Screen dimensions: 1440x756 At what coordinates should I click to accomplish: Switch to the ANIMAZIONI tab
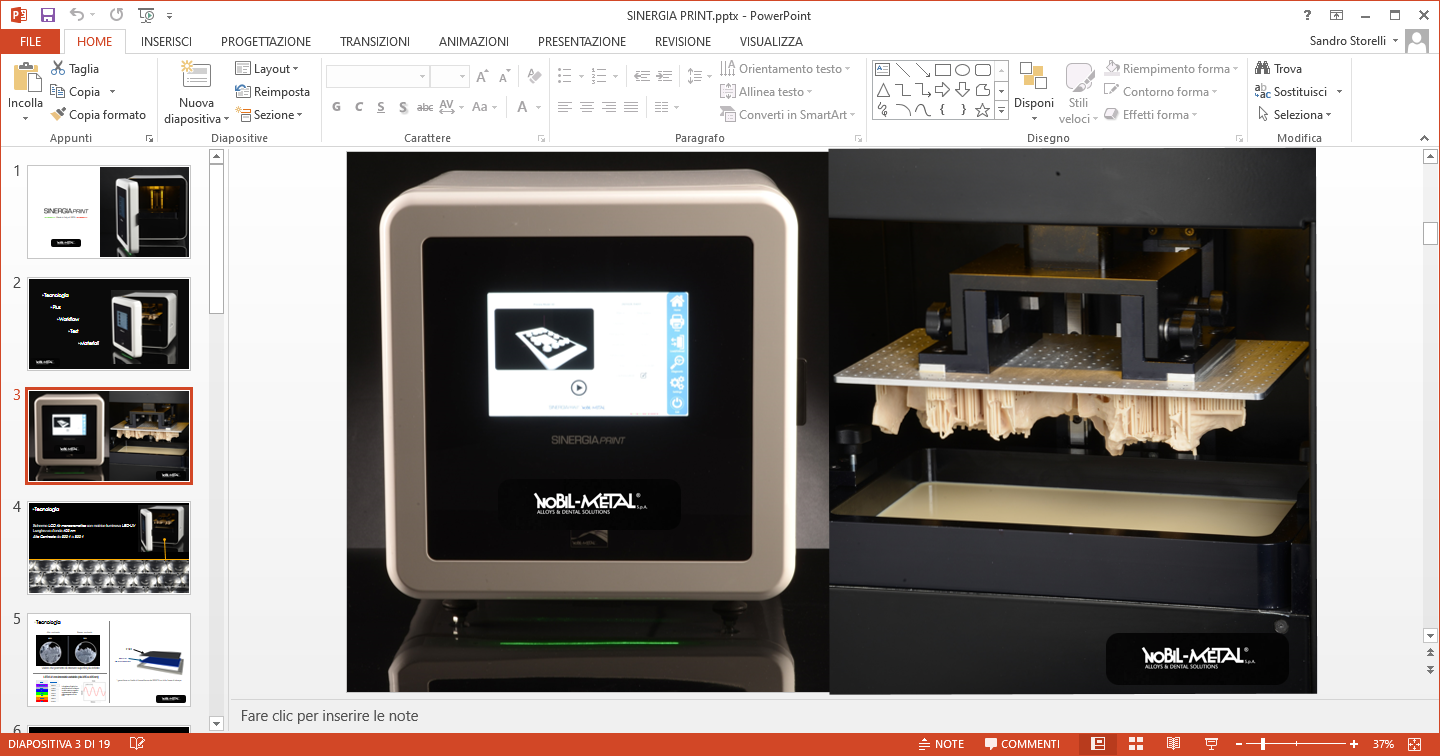pyautogui.click(x=474, y=42)
